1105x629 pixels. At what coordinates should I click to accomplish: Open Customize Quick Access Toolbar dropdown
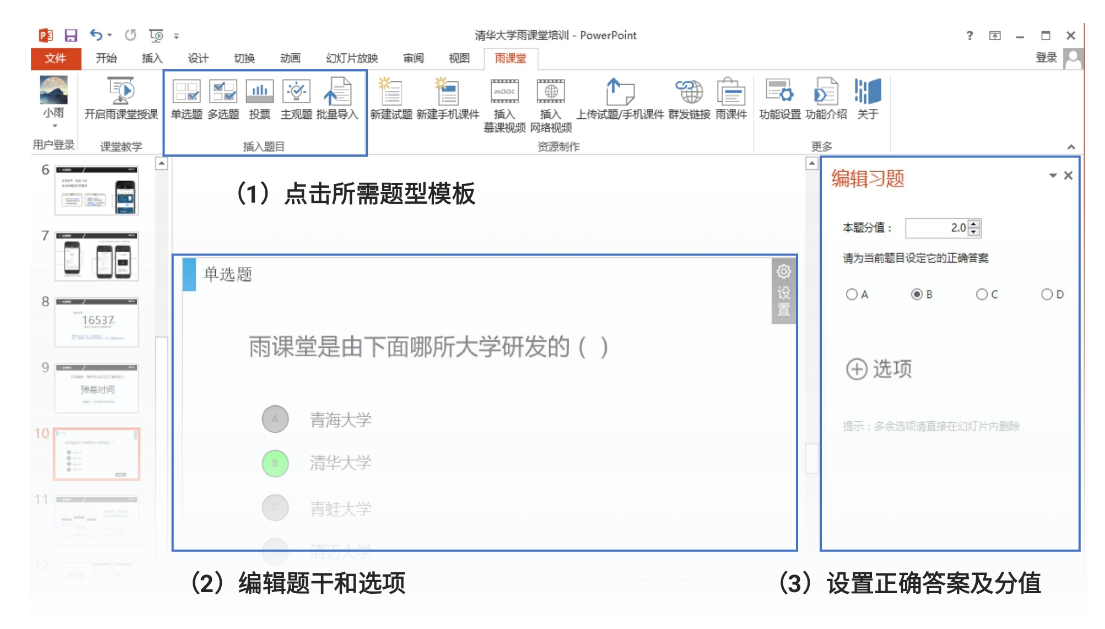click(176, 36)
